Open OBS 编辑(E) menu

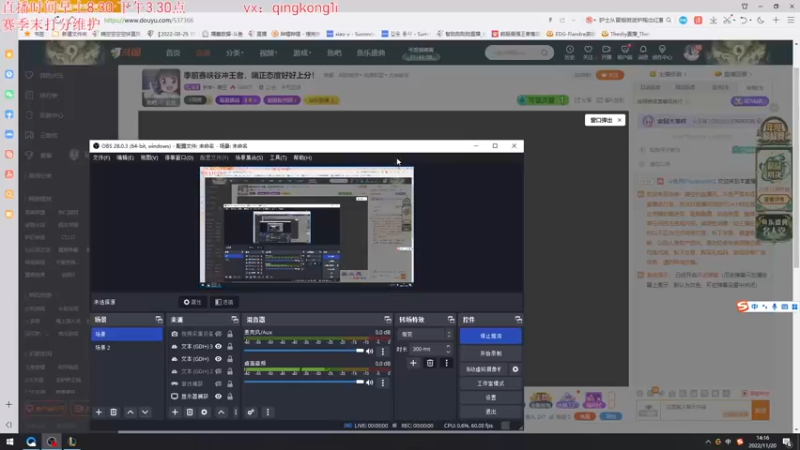click(125, 158)
